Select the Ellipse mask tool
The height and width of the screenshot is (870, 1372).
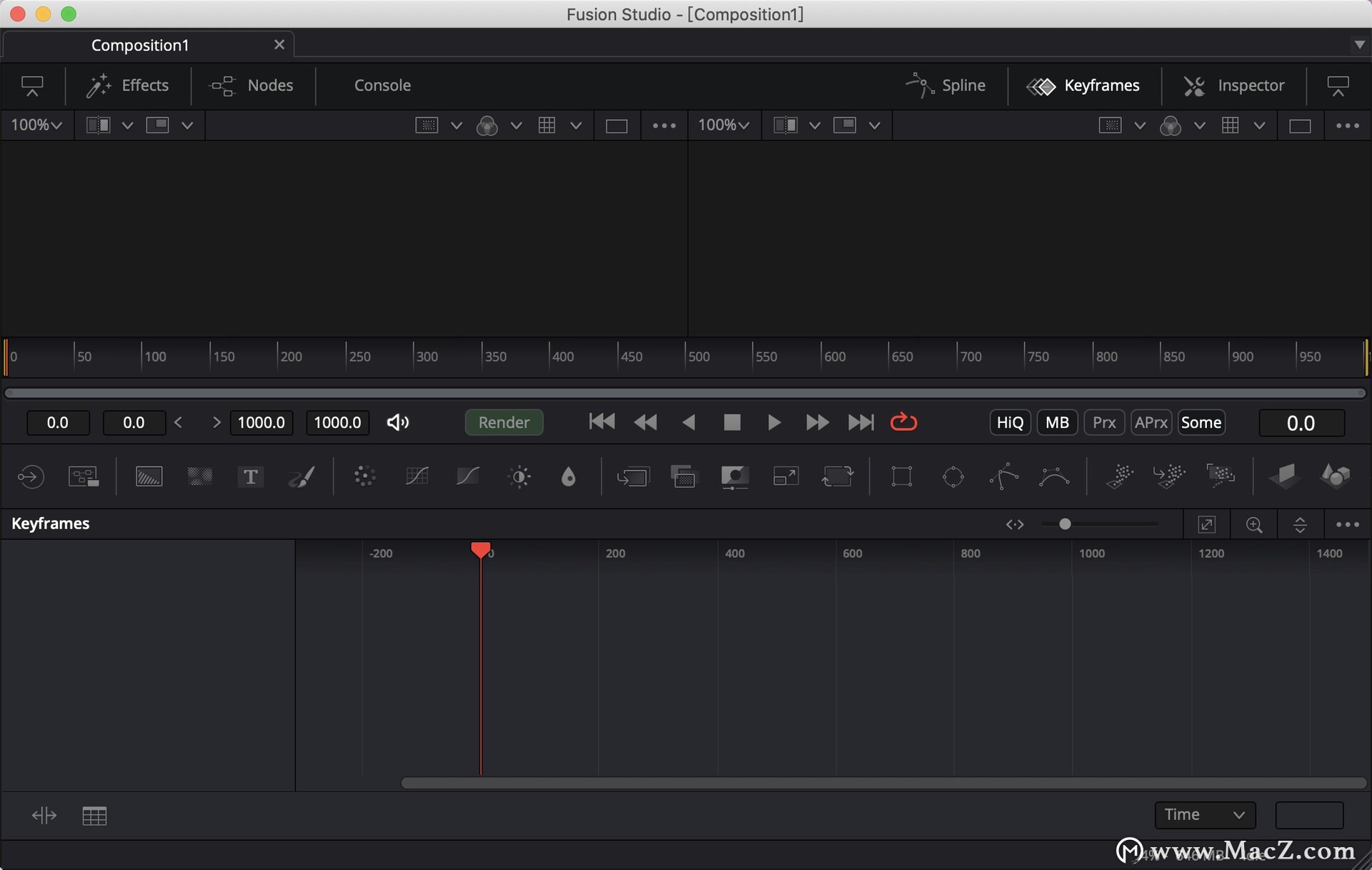[x=953, y=476]
